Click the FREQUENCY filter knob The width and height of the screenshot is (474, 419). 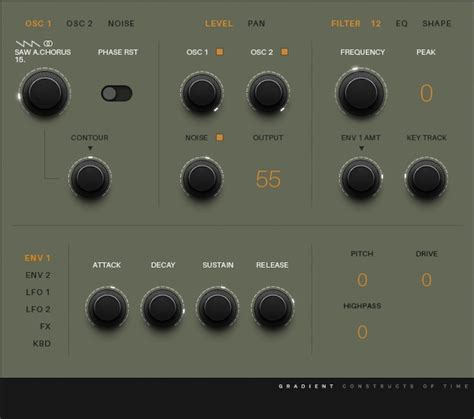(x=361, y=92)
